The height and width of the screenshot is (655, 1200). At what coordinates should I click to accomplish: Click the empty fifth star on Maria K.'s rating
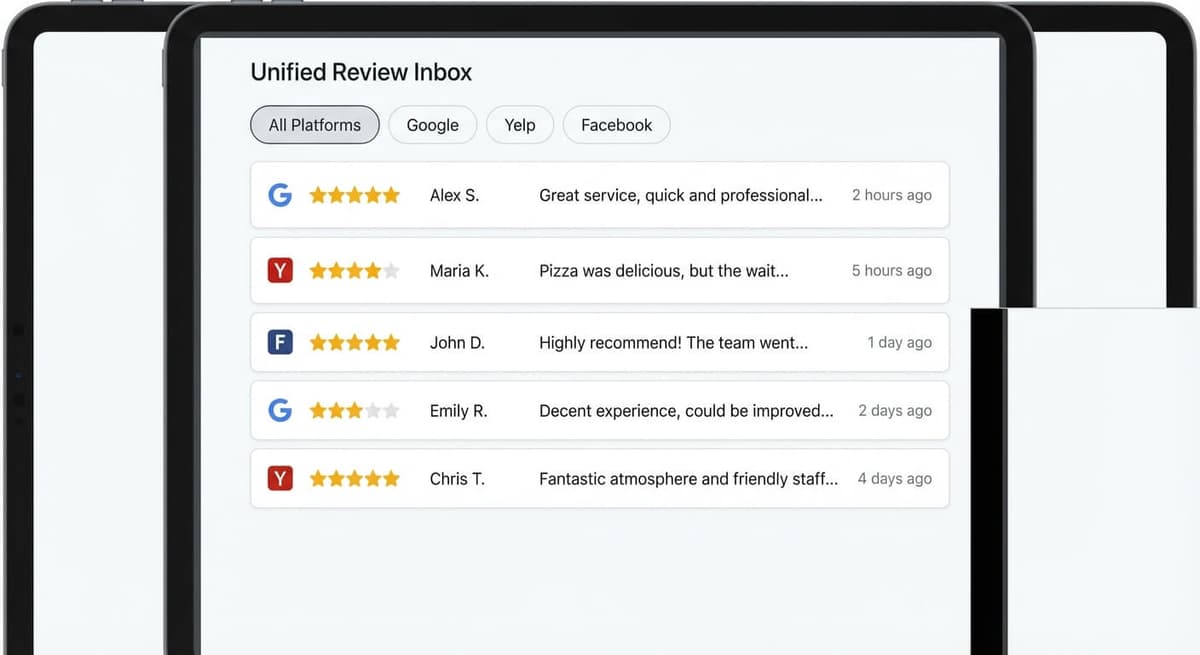point(390,270)
